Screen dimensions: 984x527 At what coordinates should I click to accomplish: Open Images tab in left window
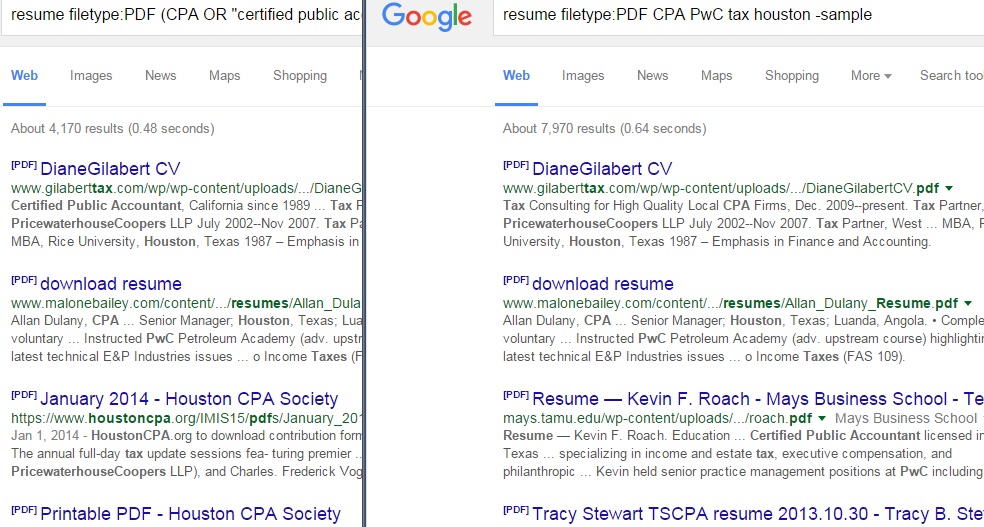tap(91, 76)
